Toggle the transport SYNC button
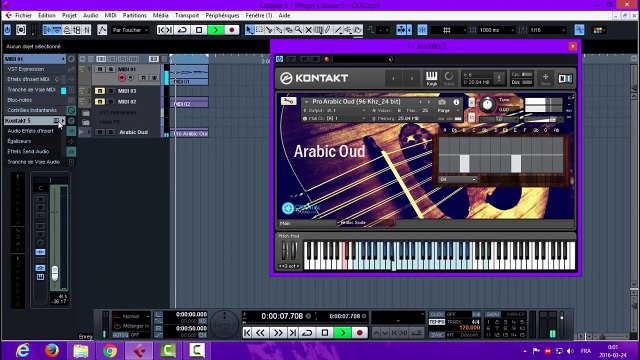The height and width of the screenshot is (360, 640). click(437, 335)
